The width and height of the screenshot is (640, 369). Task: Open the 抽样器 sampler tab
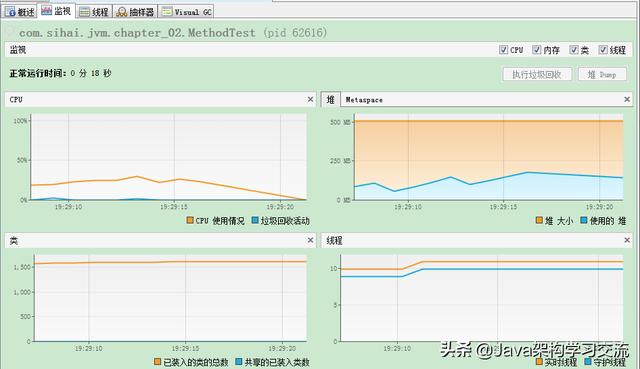tap(135, 12)
